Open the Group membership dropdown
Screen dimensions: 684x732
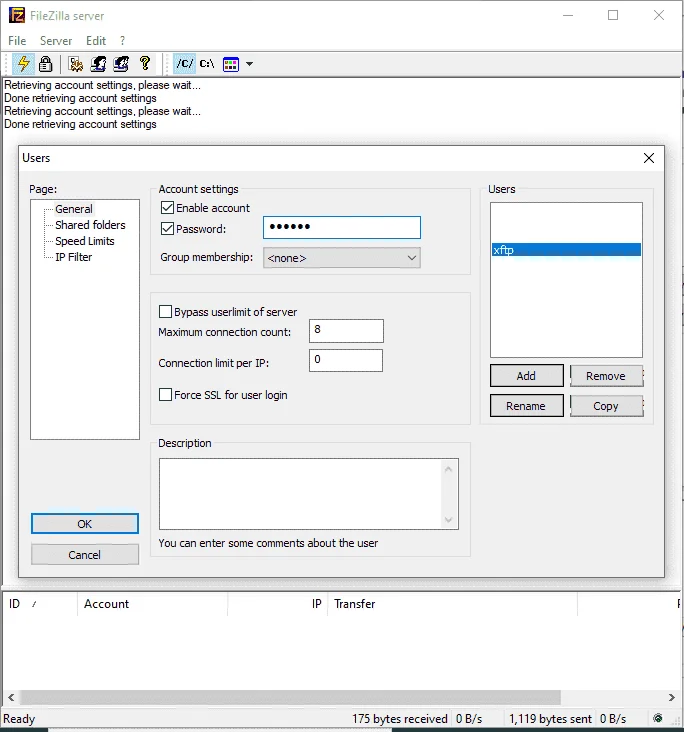(x=341, y=258)
